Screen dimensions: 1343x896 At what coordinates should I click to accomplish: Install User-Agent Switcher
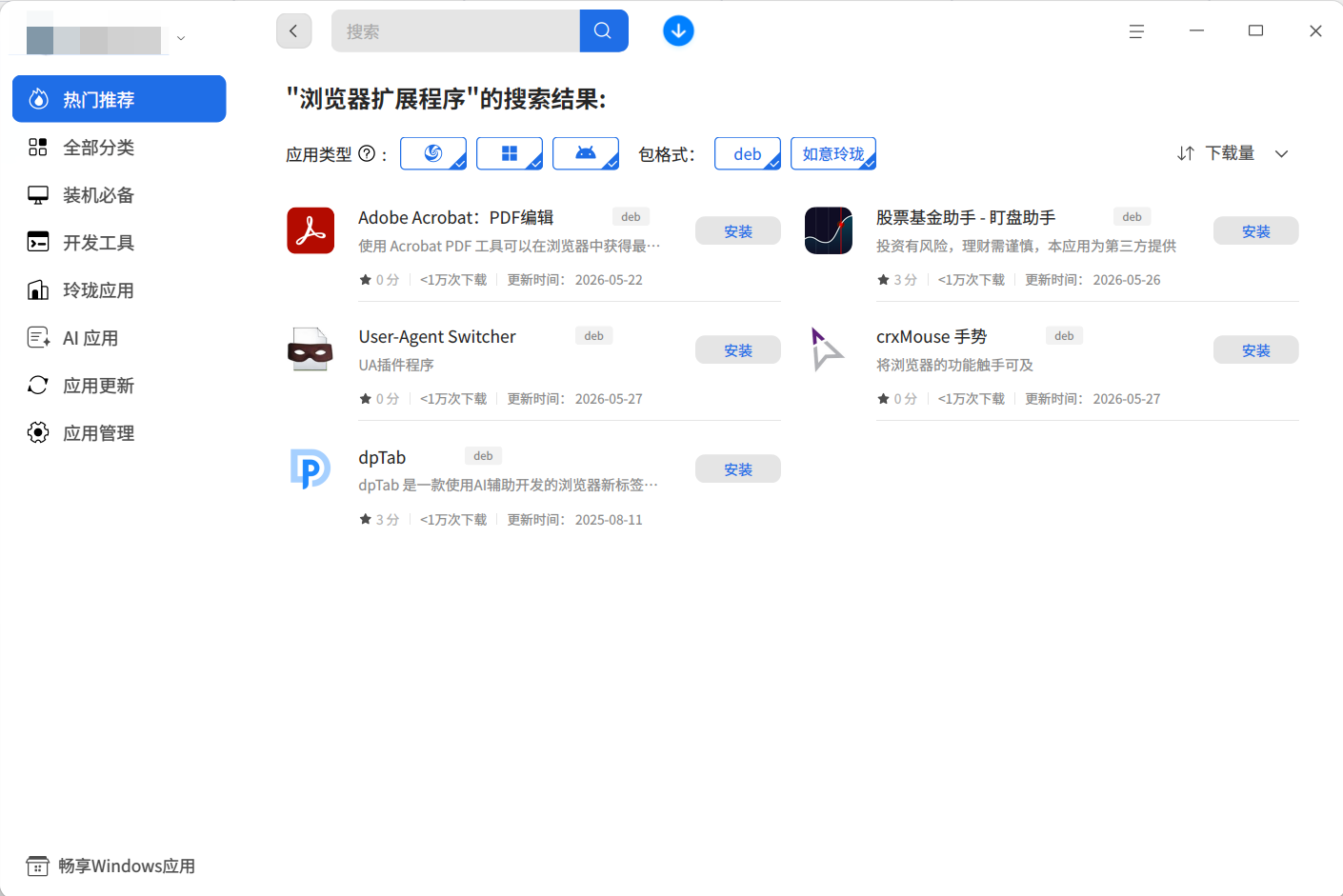click(738, 349)
